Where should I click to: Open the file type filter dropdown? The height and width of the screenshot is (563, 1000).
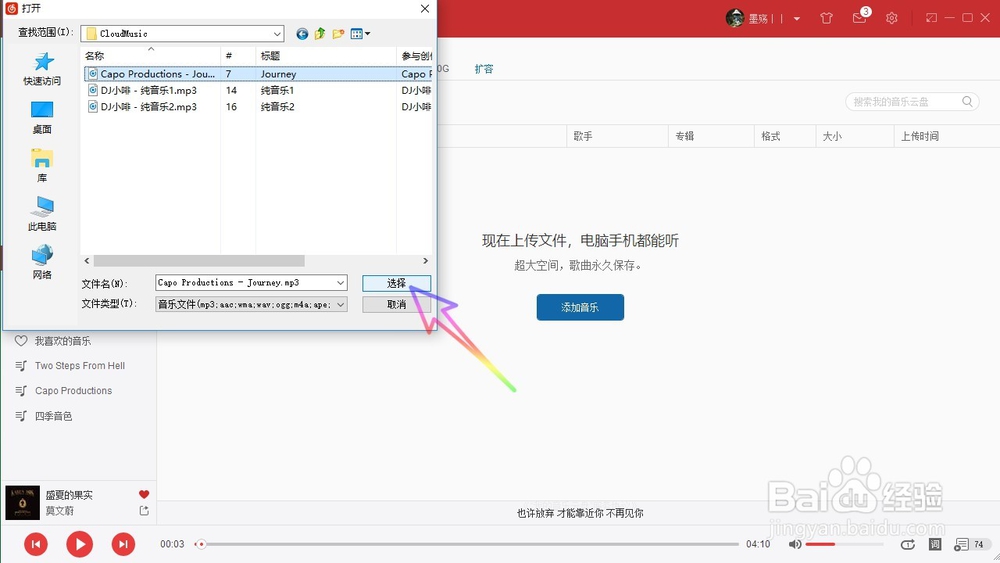point(251,305)
